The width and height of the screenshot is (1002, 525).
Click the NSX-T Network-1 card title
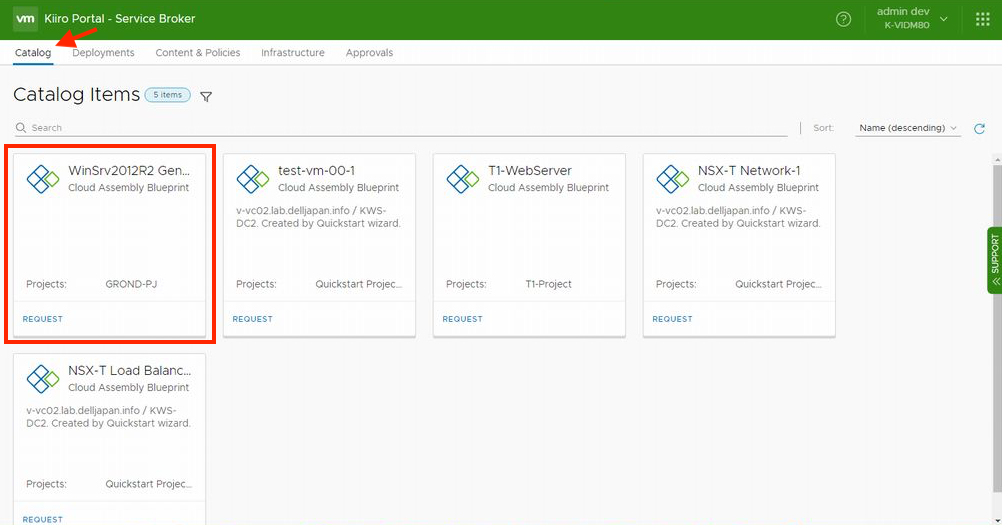click(749, 171)
